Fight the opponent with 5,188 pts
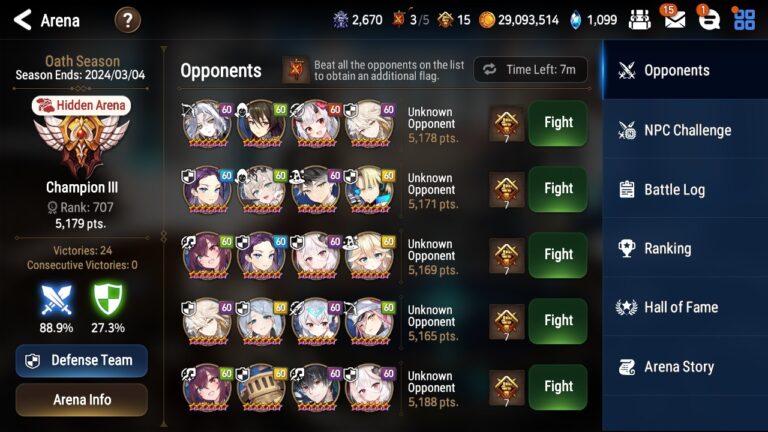Viewport: 768px width, 432px height. 558,387
